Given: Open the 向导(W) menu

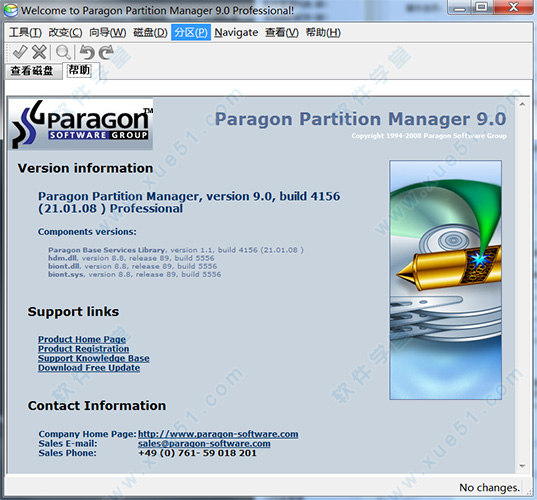Looking at the screenshot, I should tap(108, 33).
